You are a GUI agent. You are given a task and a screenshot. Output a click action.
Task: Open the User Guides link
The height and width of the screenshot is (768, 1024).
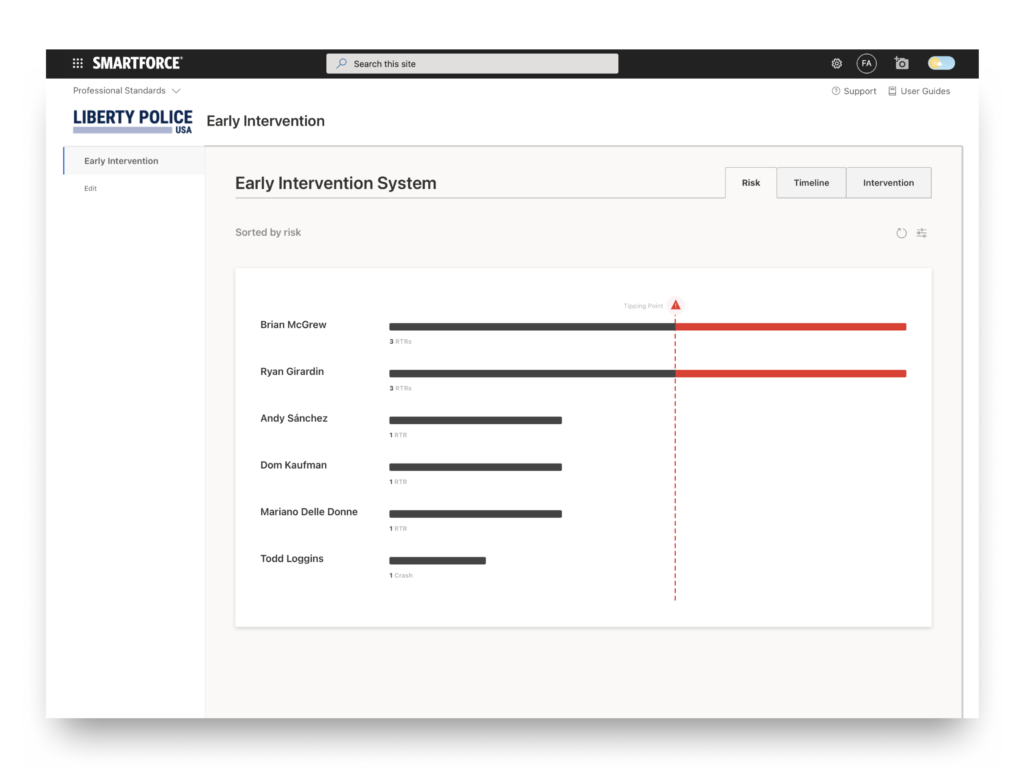coord(918,91)
